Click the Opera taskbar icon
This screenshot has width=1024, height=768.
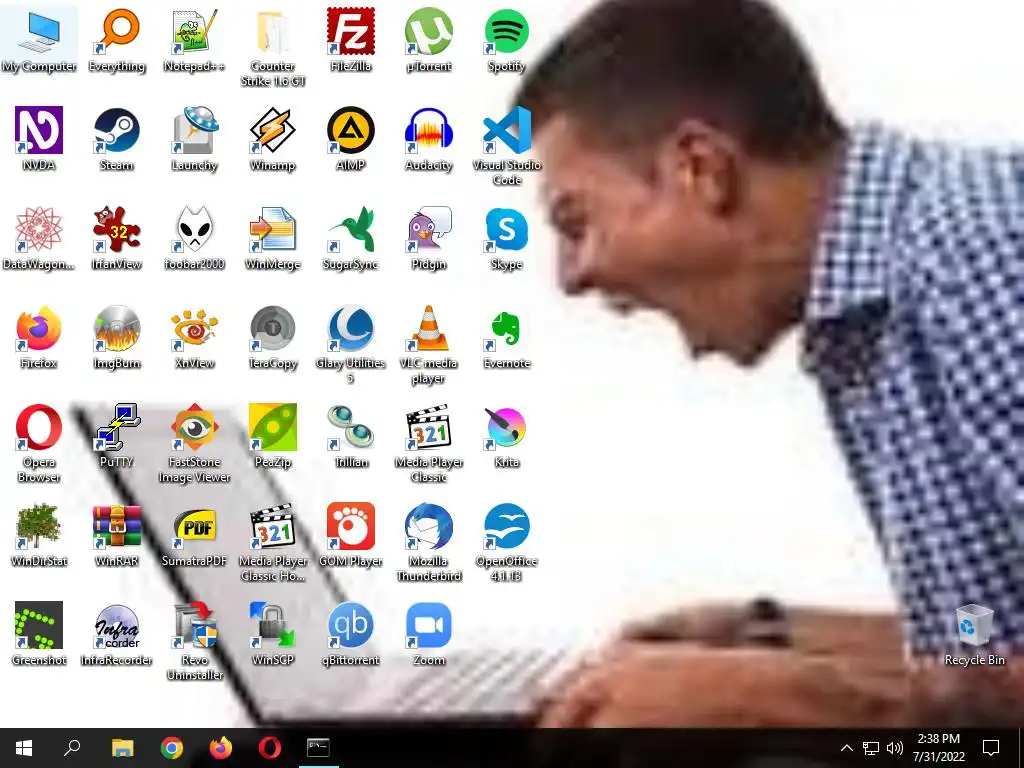tap(270, 748)
